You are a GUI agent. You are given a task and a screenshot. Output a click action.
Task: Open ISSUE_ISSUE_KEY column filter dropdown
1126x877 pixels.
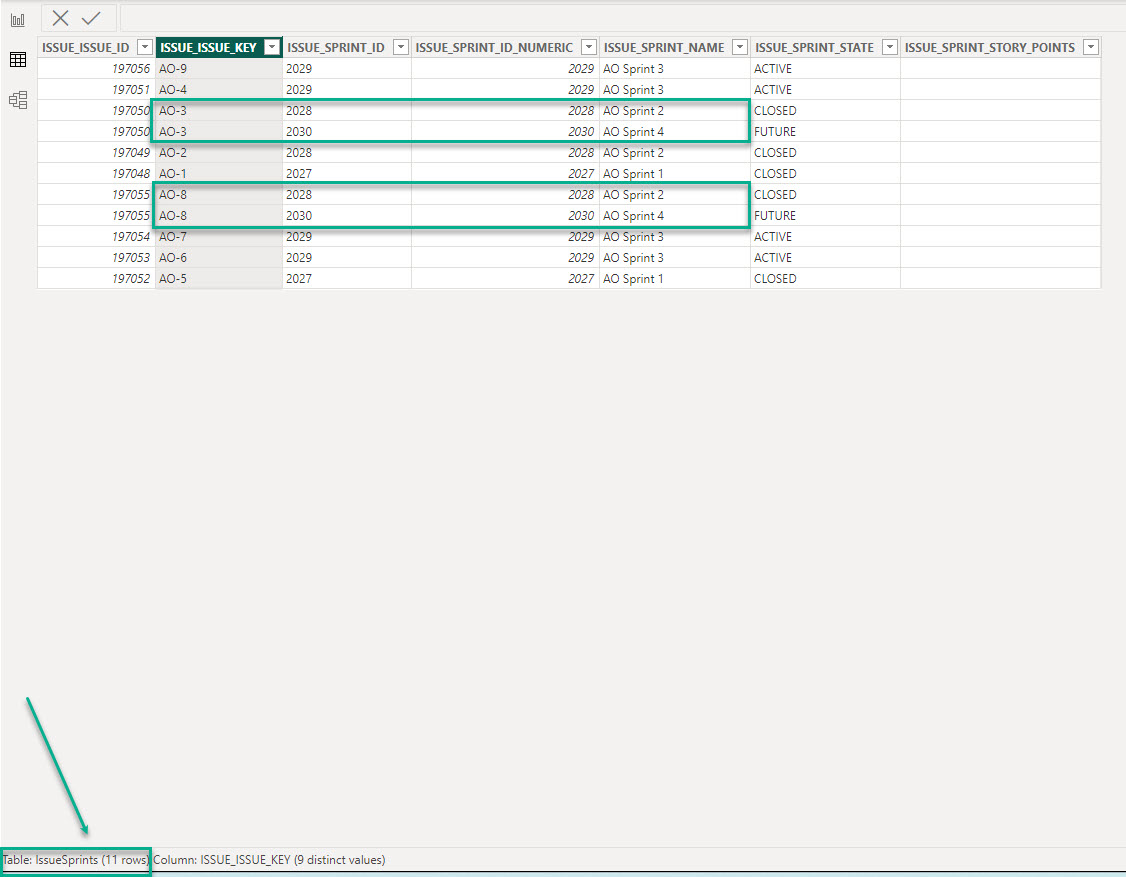click(270, 47)
